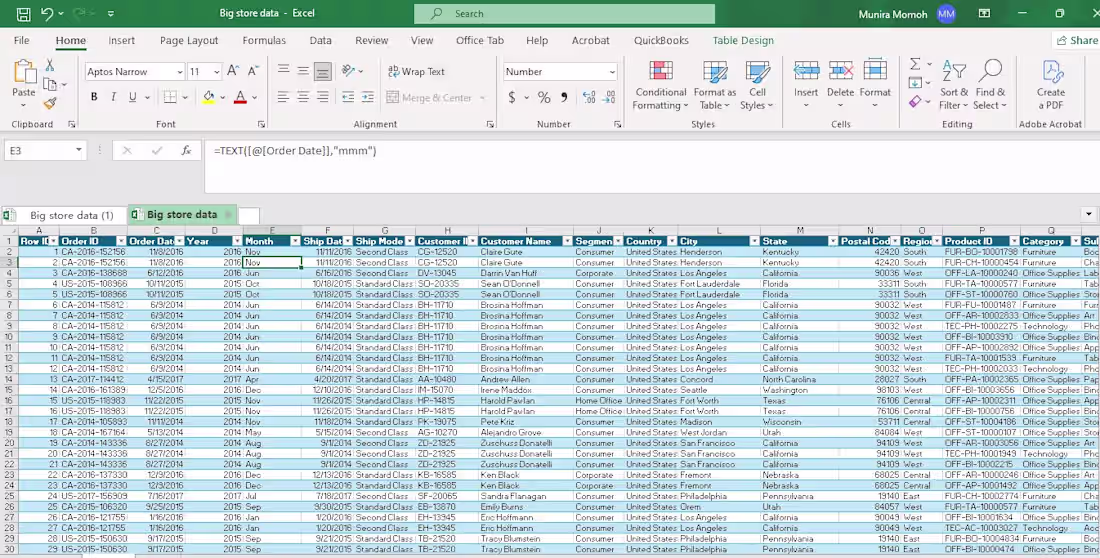Apply Comma Style format
1100x558 pixels.
point(564,98)
